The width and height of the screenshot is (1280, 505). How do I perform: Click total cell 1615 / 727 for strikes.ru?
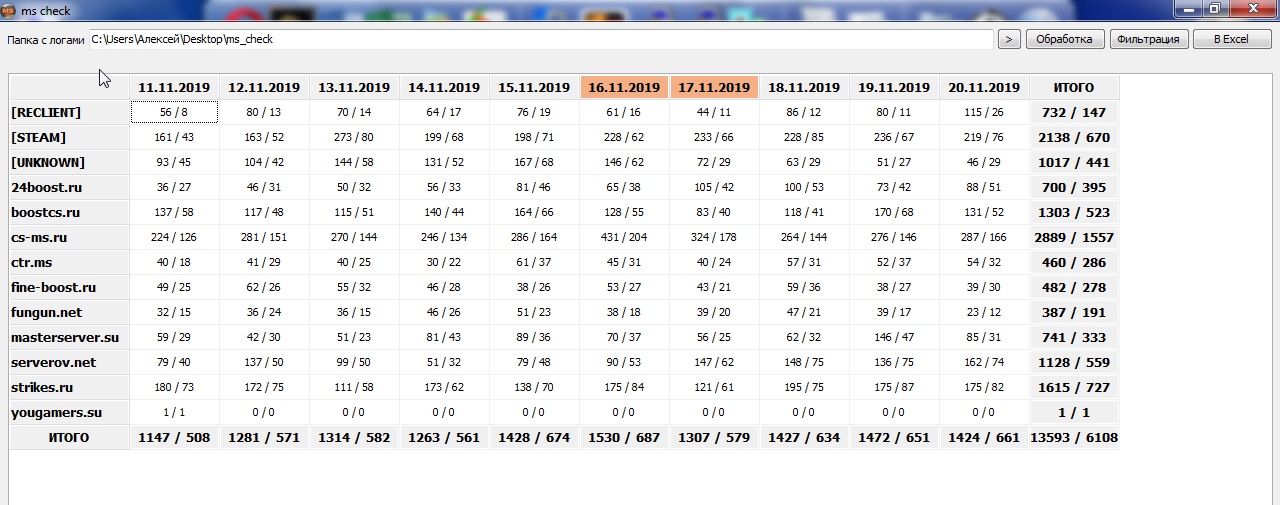pos(1074,387)
